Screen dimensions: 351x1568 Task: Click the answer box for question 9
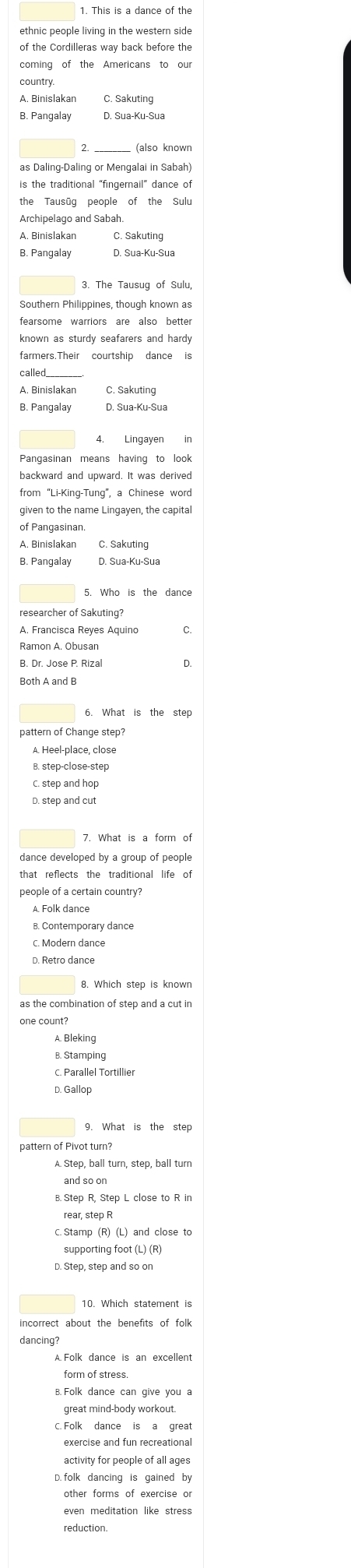click(47, 1127)
